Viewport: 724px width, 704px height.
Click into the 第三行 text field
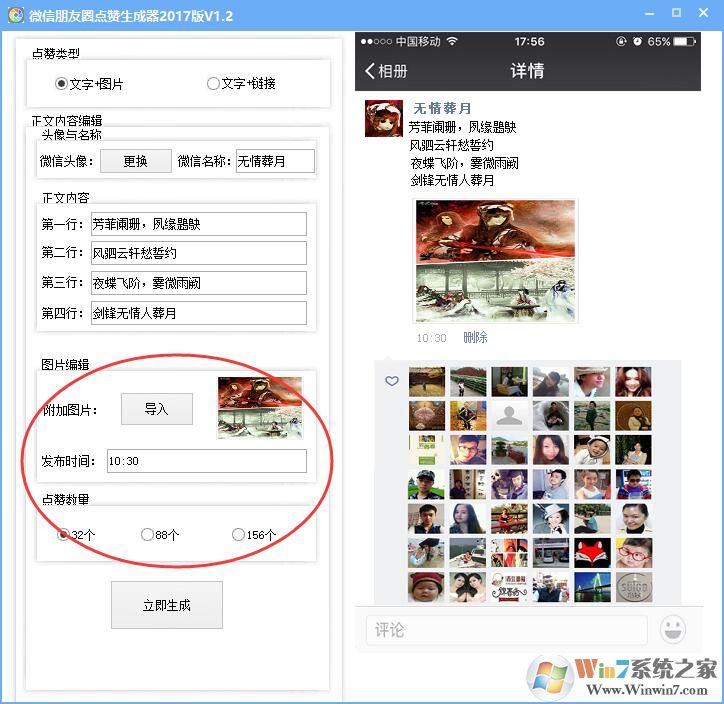tap(199, 283)
